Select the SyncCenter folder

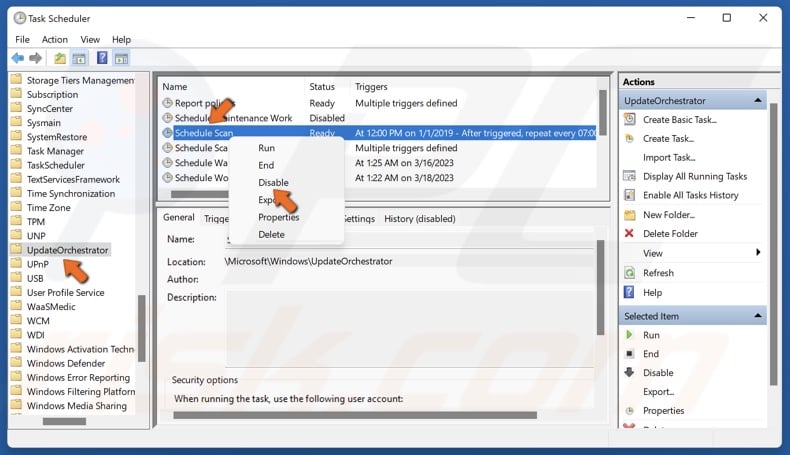pos(49,109)
